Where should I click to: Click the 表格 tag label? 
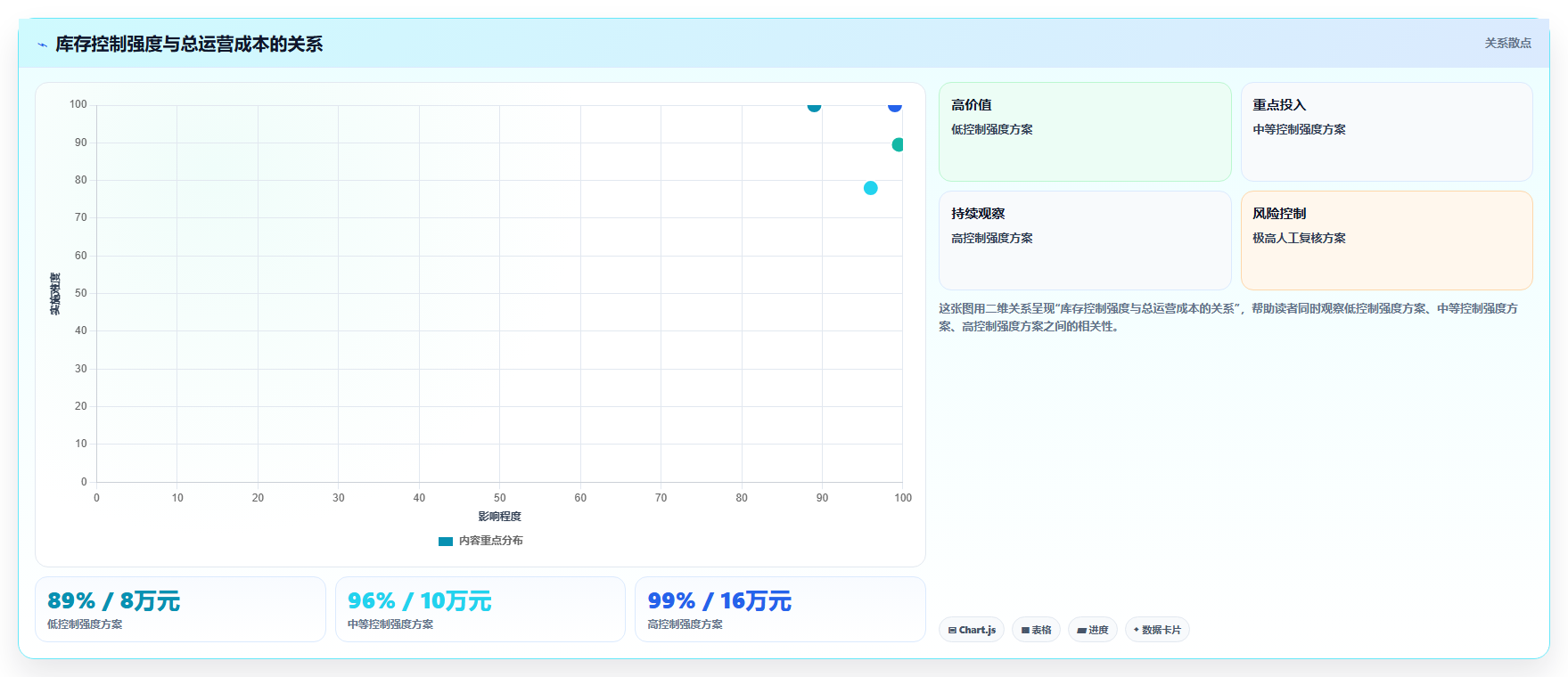pyautogui.click(x=1041, y=630)
